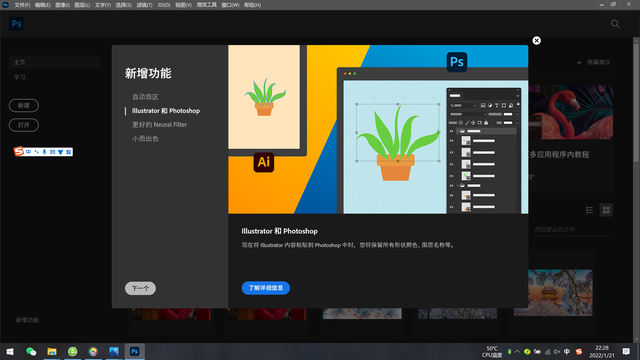Click the search magnifier icon

click(615, 24)
